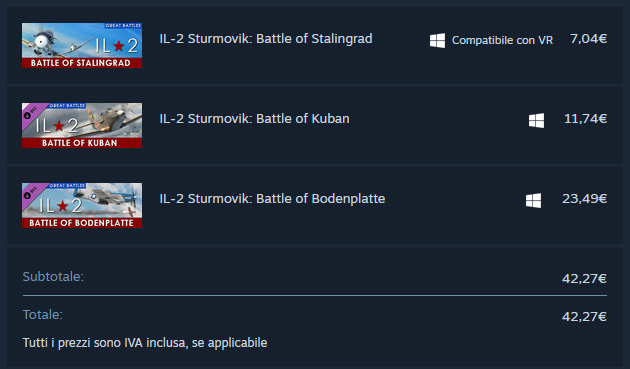630x369 pixels.
Task: Select the 7,04€ price of Stalingrad
Action: (588, 39)
